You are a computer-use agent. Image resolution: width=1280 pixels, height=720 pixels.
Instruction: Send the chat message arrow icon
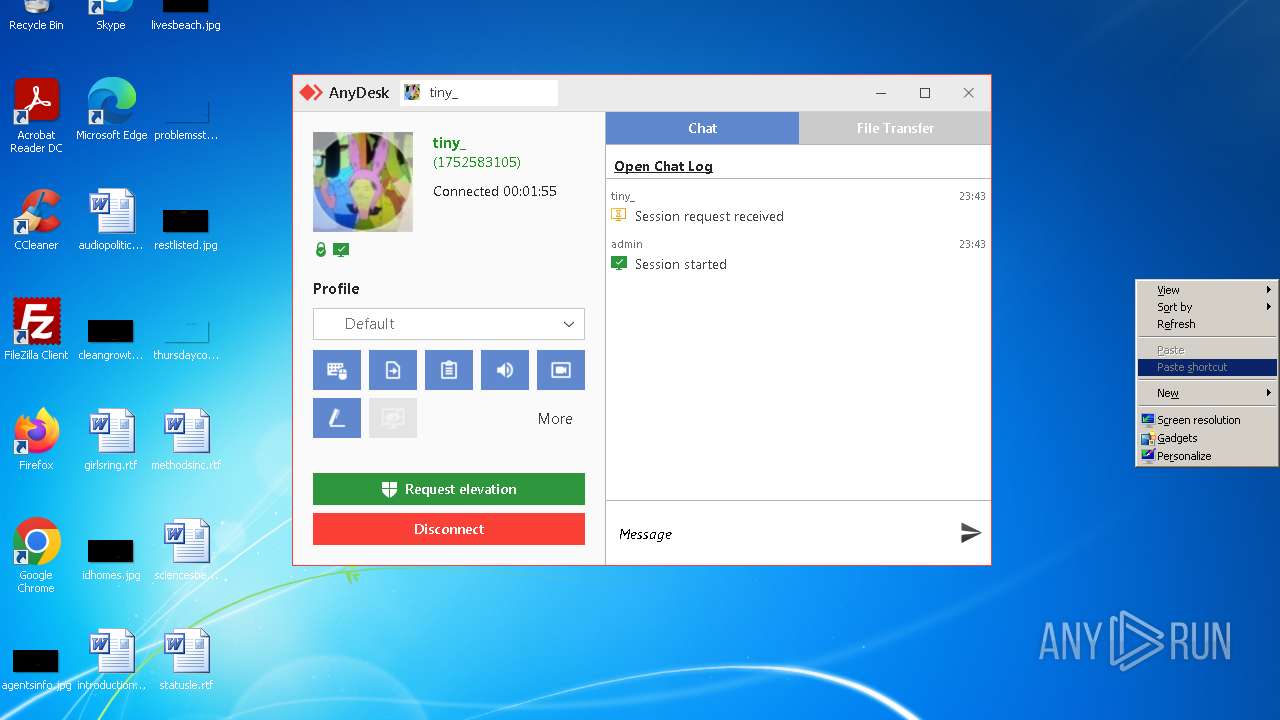point(971,533)
